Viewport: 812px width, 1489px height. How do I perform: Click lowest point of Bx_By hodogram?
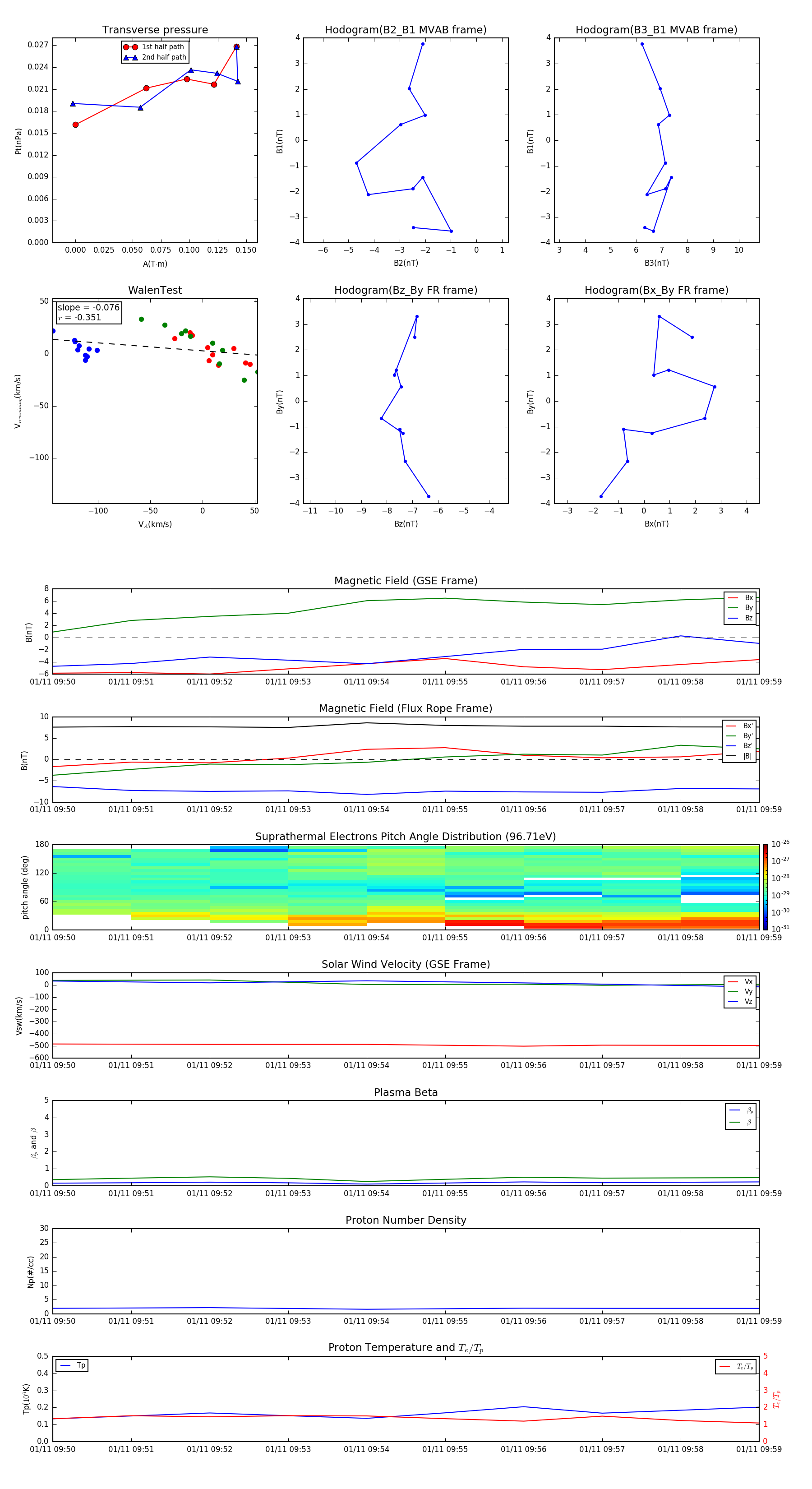click(x=601, y=496)
